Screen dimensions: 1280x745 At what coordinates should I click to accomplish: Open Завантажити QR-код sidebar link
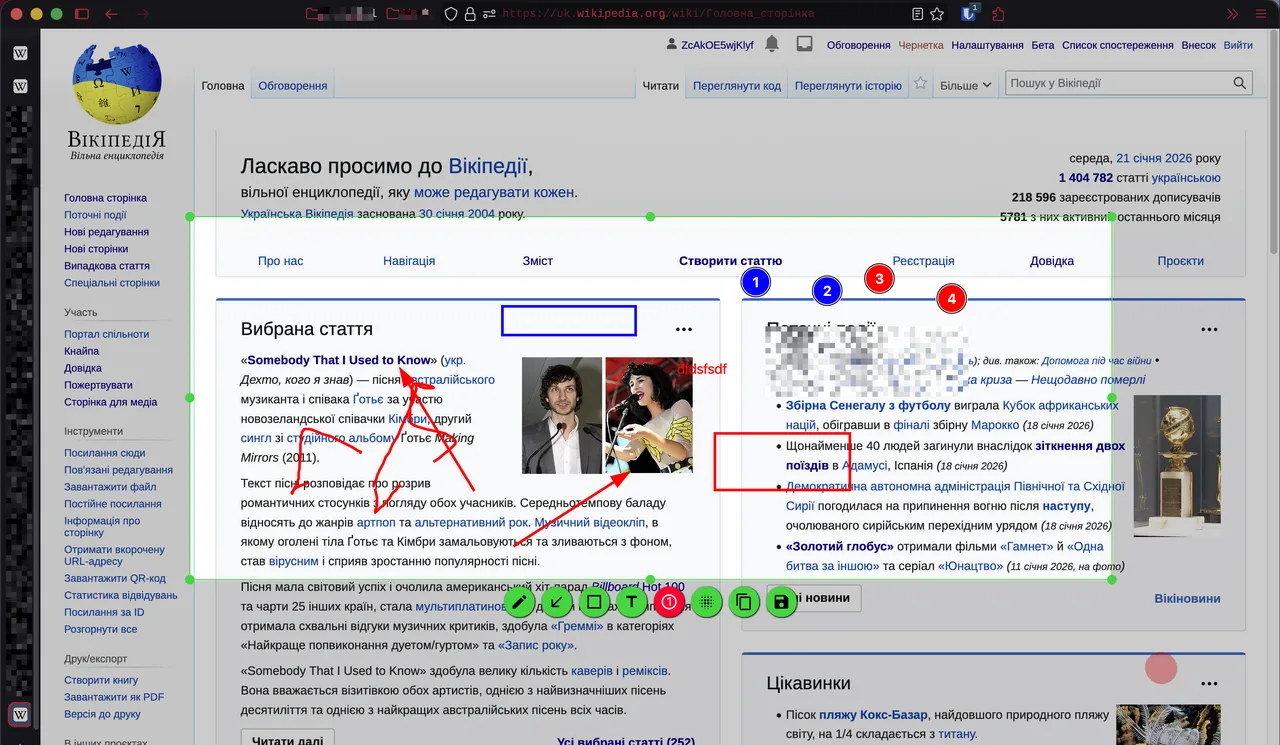pos(115,578)
